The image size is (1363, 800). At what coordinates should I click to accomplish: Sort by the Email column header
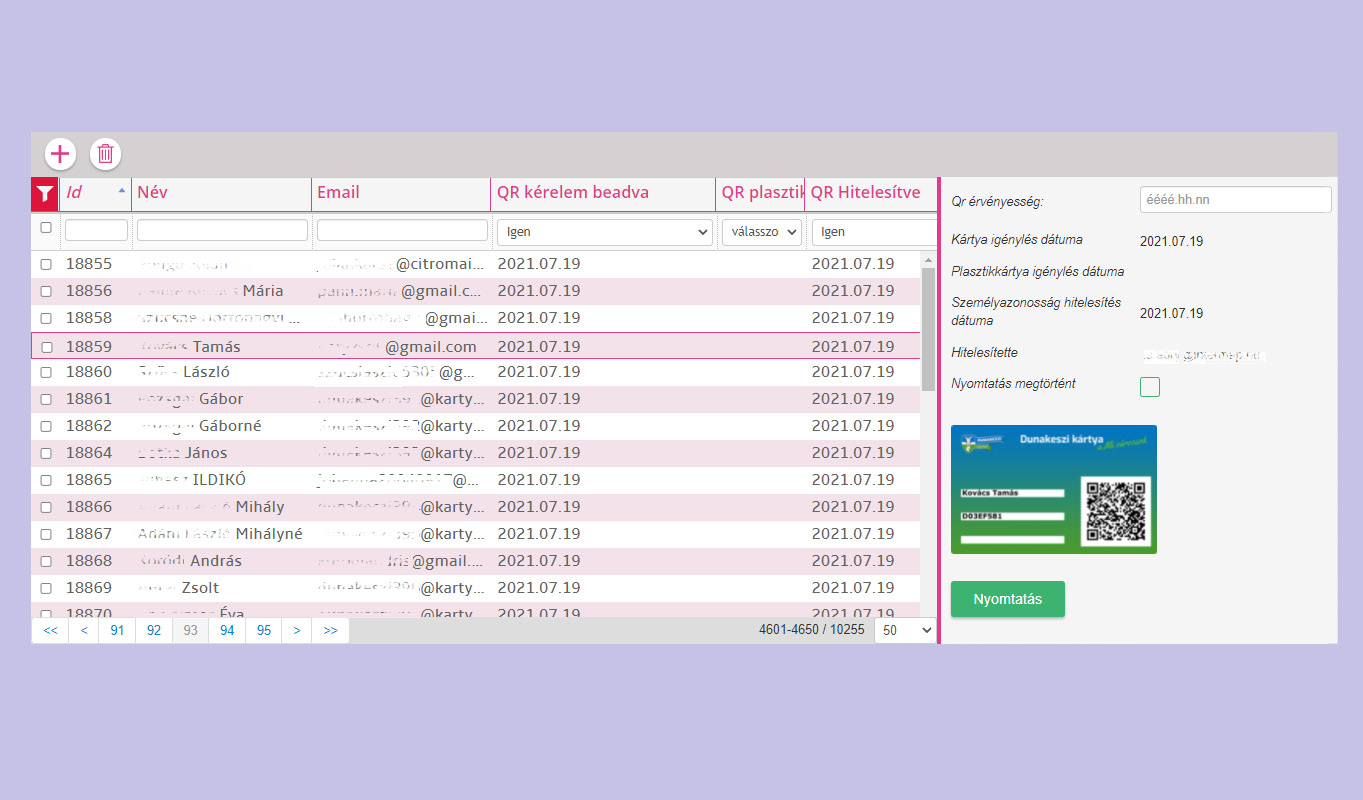(x=339, y=193)
